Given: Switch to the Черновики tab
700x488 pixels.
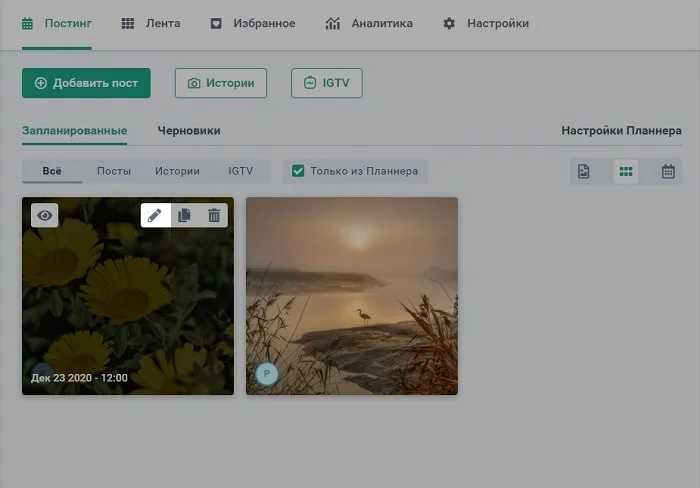Looking at the screenshot, I should point(189,131).
